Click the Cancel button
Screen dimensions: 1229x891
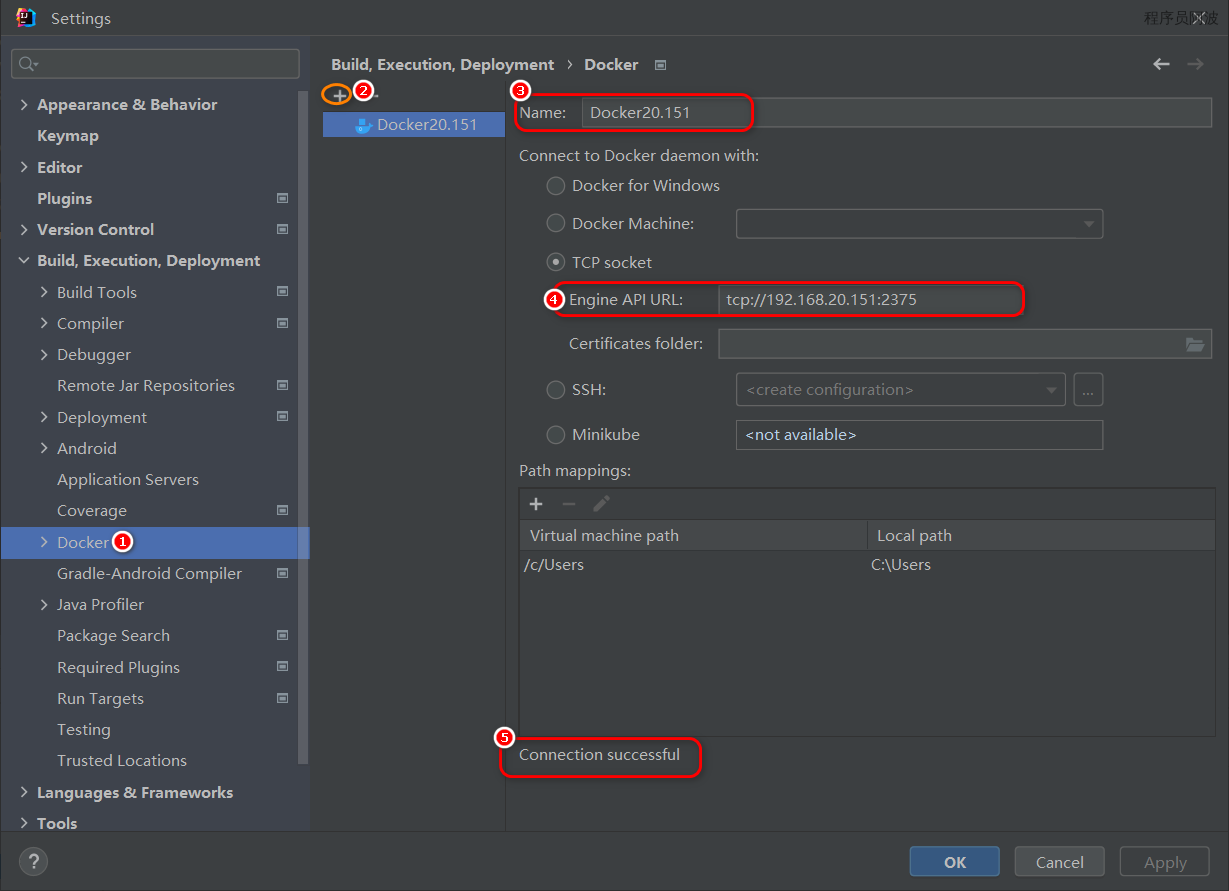click(1059, 862)
